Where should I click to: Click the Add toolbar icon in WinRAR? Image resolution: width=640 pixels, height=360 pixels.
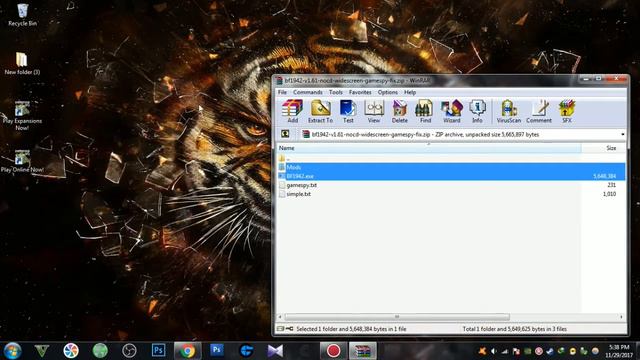[x=292, y=111]
